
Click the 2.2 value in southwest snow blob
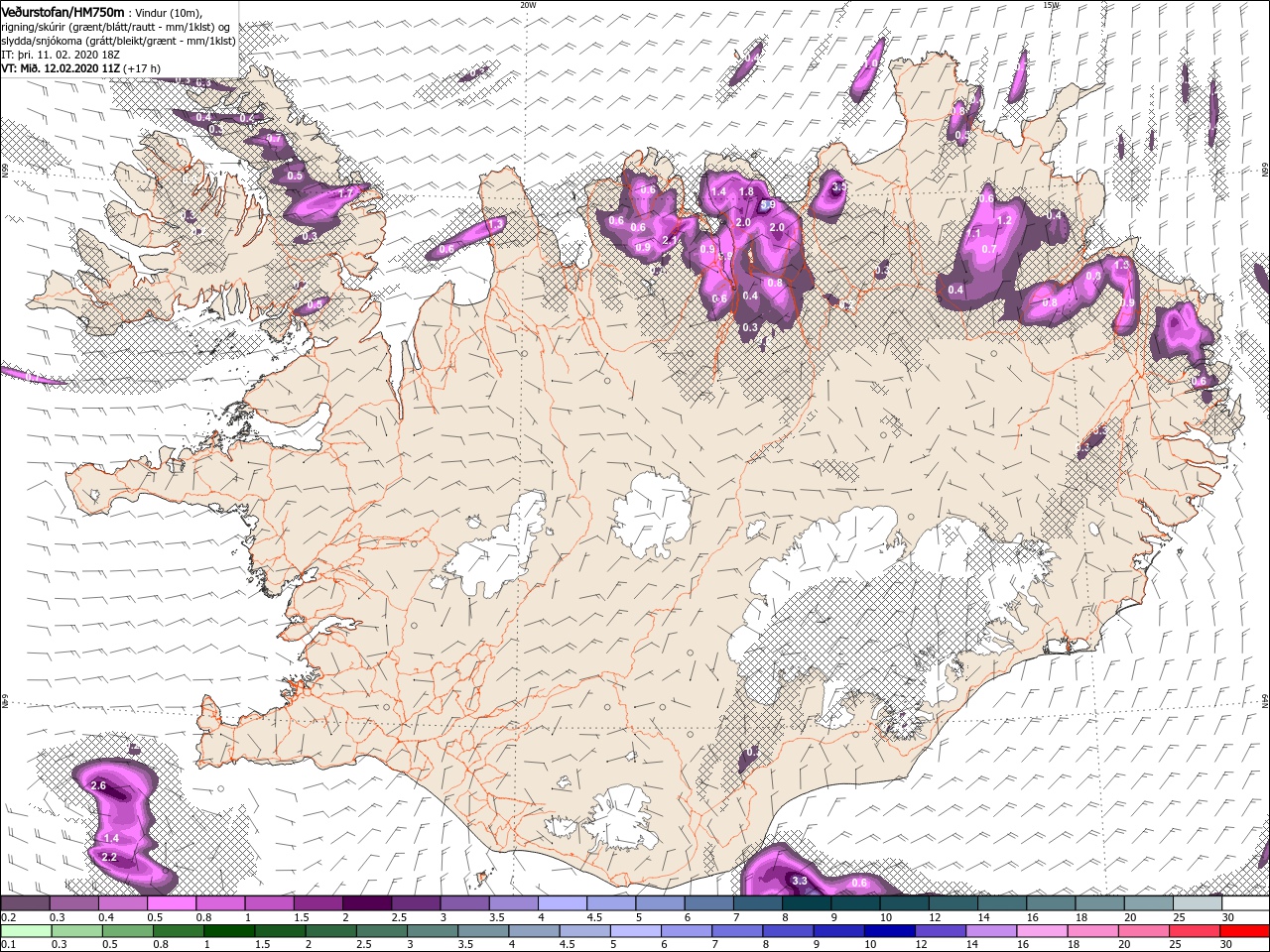[110, 857]
